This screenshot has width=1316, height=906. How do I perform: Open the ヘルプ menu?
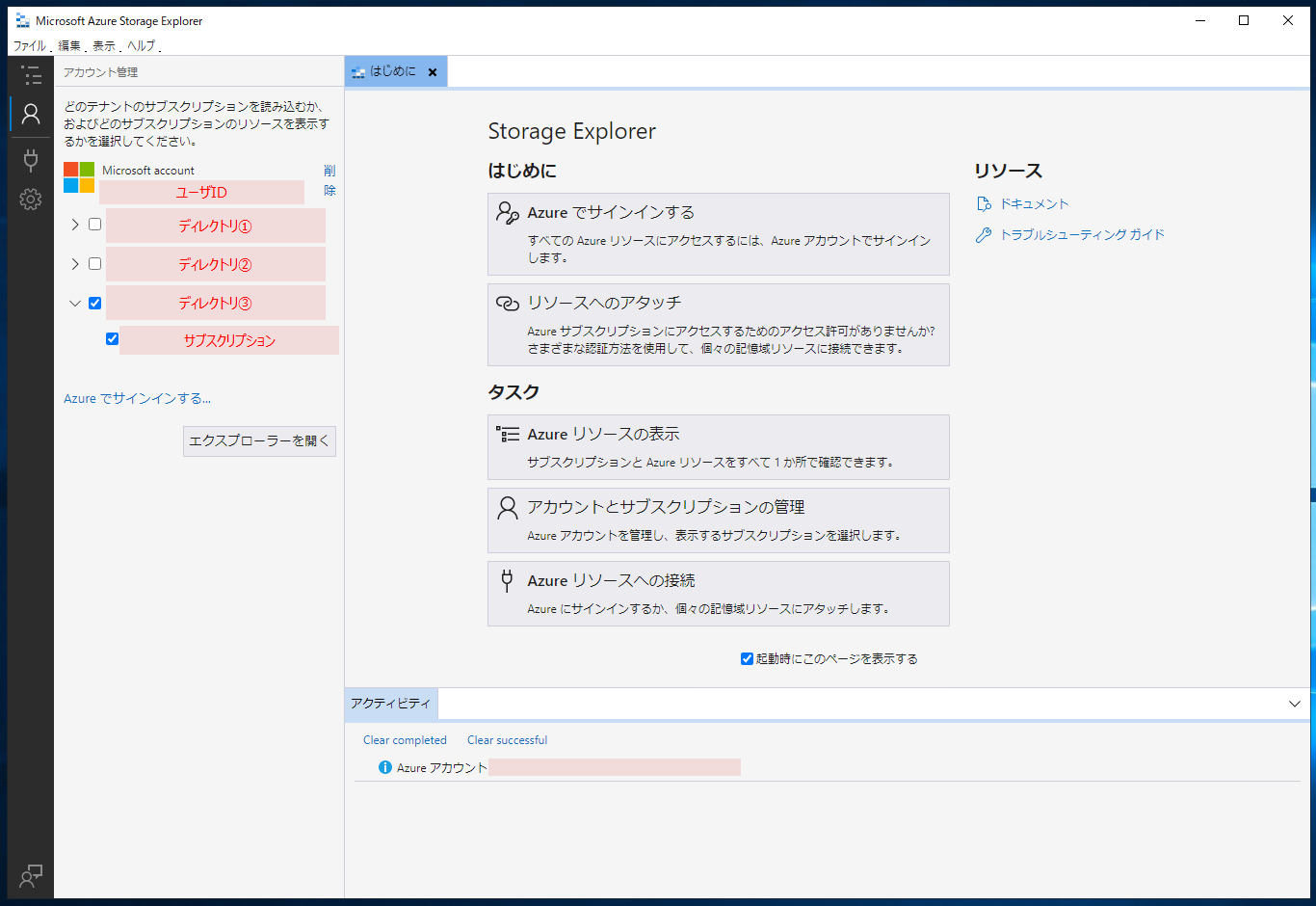142,45
